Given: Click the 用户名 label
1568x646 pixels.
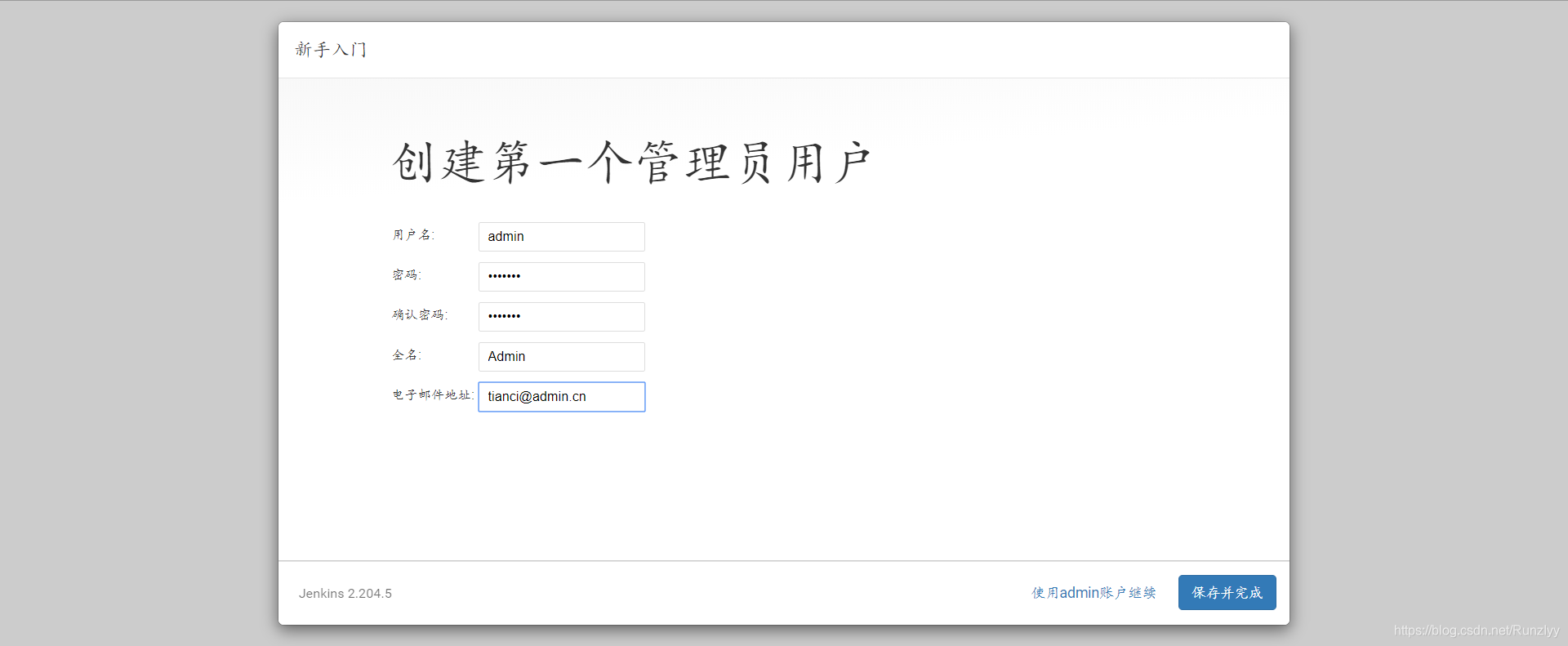Looking at the screenshot, I should click(413, 235).
